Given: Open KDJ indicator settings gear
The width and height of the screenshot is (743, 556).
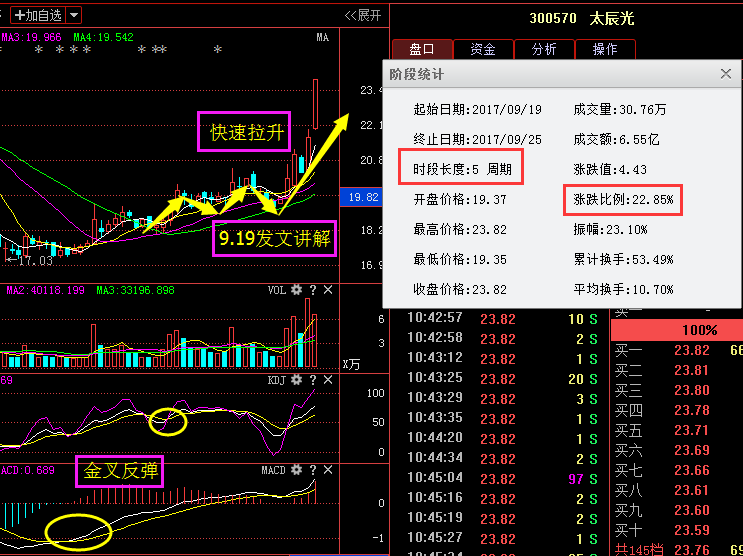Looking at the screenshot, I should point(296,381).
